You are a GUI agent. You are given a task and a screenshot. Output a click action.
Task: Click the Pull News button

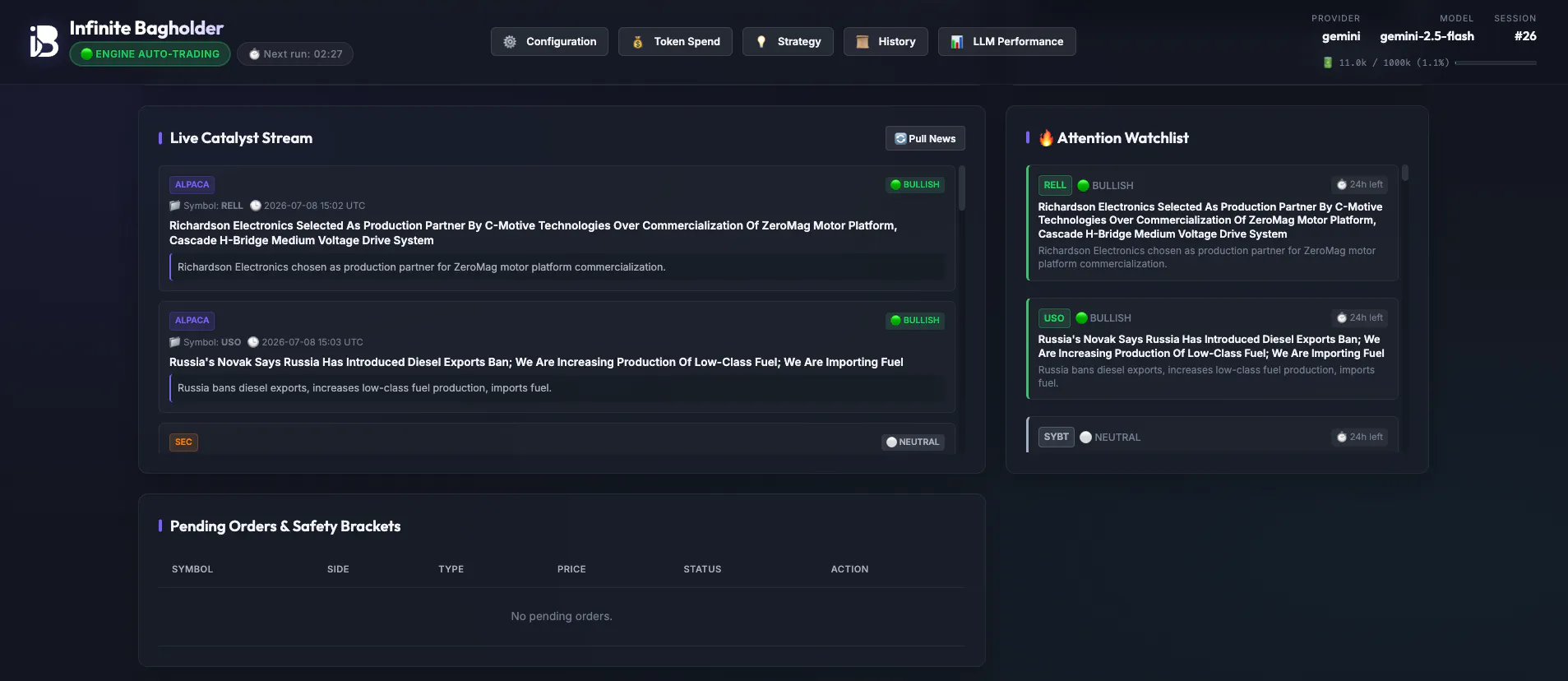pos(925,139)
